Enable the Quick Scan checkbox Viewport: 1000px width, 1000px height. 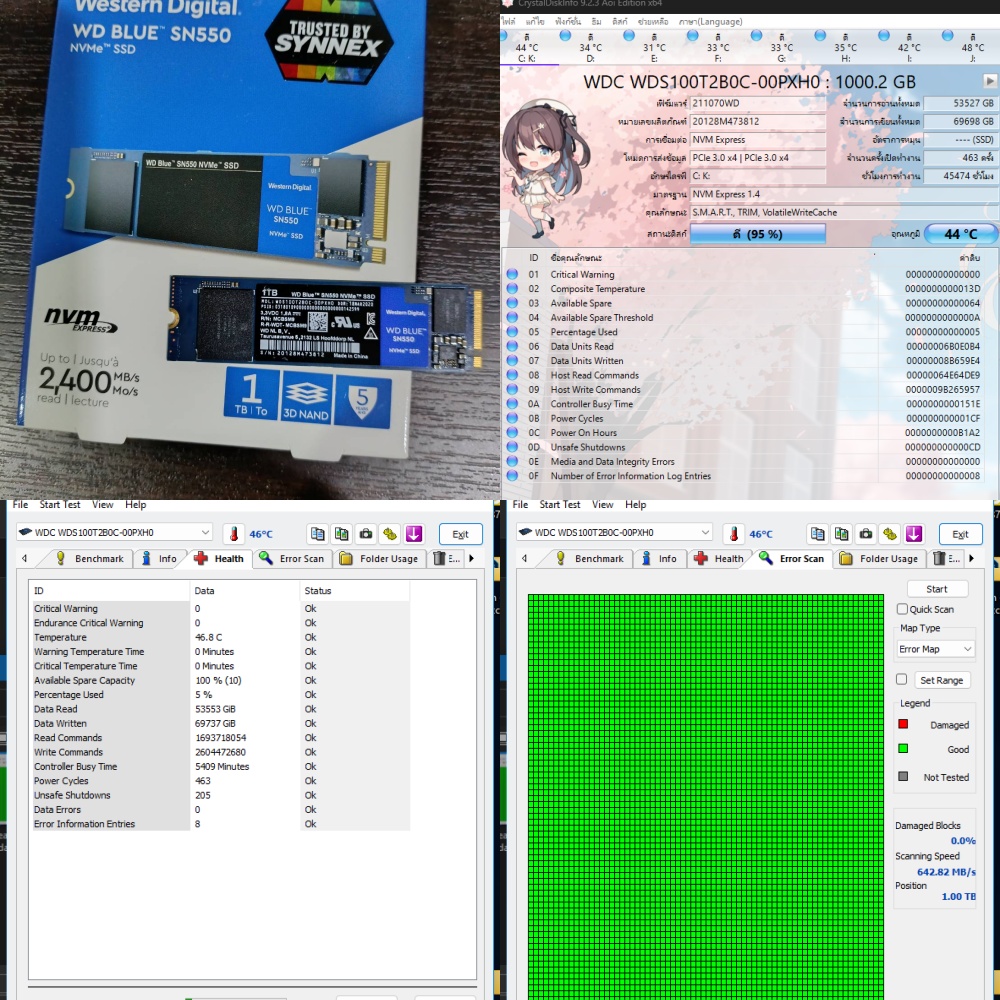(902, 609)
